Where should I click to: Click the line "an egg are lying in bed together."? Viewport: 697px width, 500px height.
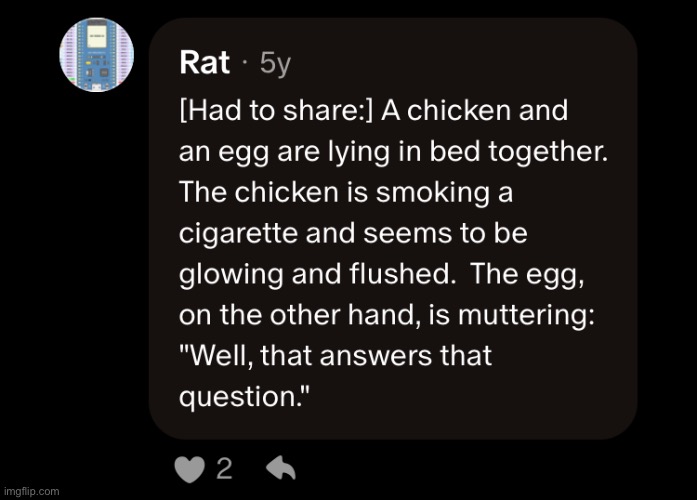393,152
